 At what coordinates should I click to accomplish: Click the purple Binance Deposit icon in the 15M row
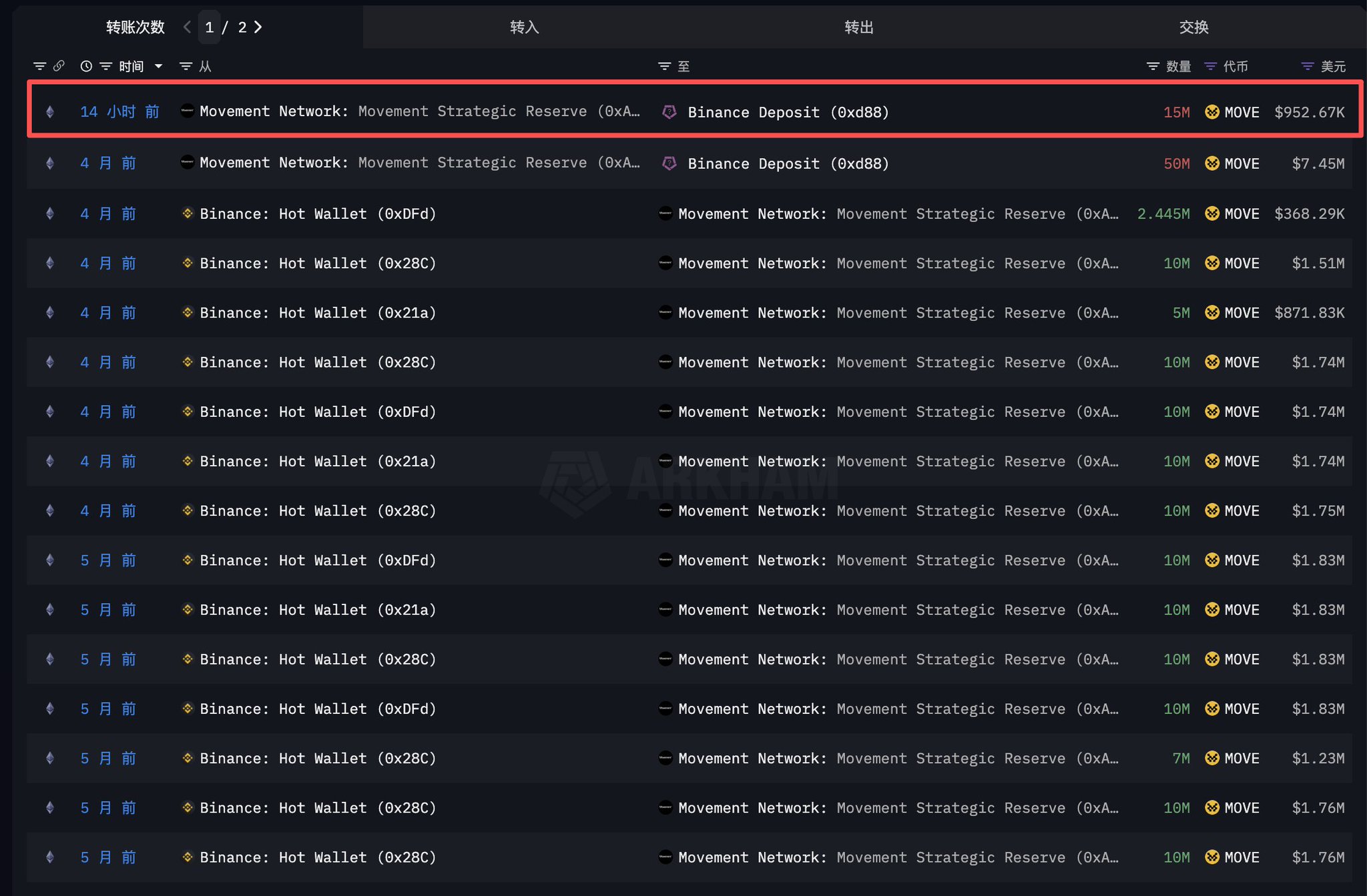pos(669,112)
